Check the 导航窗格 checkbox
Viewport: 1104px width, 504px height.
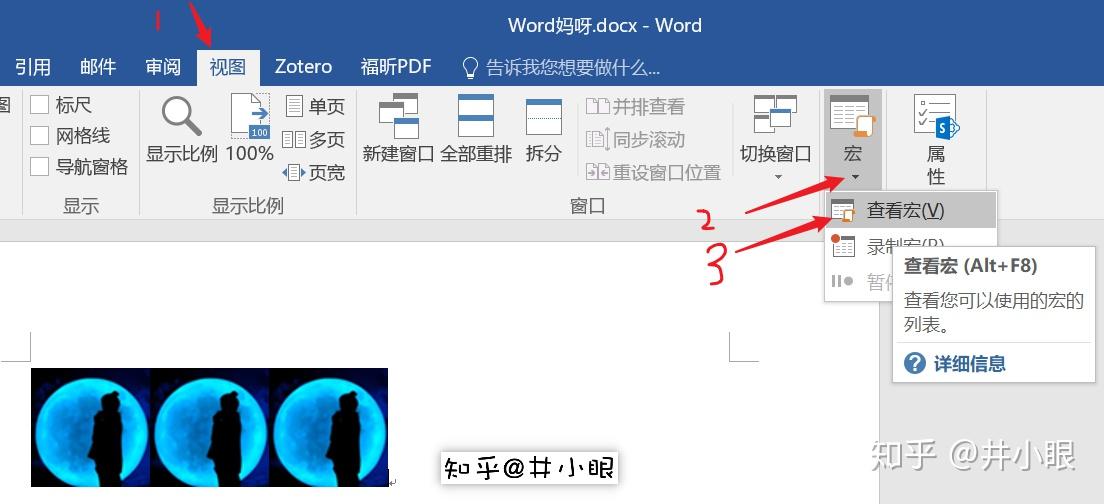(x=39, y=166)
